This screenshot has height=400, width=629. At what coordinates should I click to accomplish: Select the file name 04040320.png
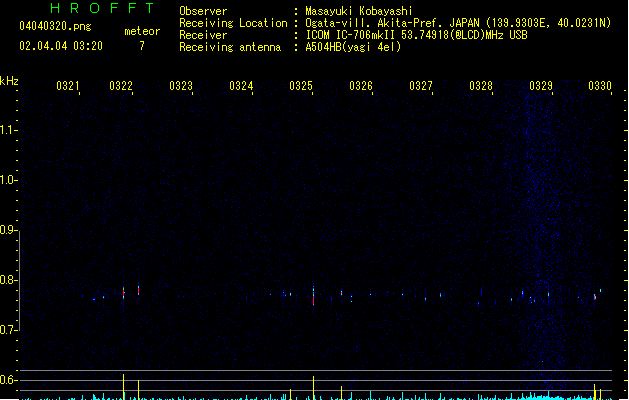[55, 26]
